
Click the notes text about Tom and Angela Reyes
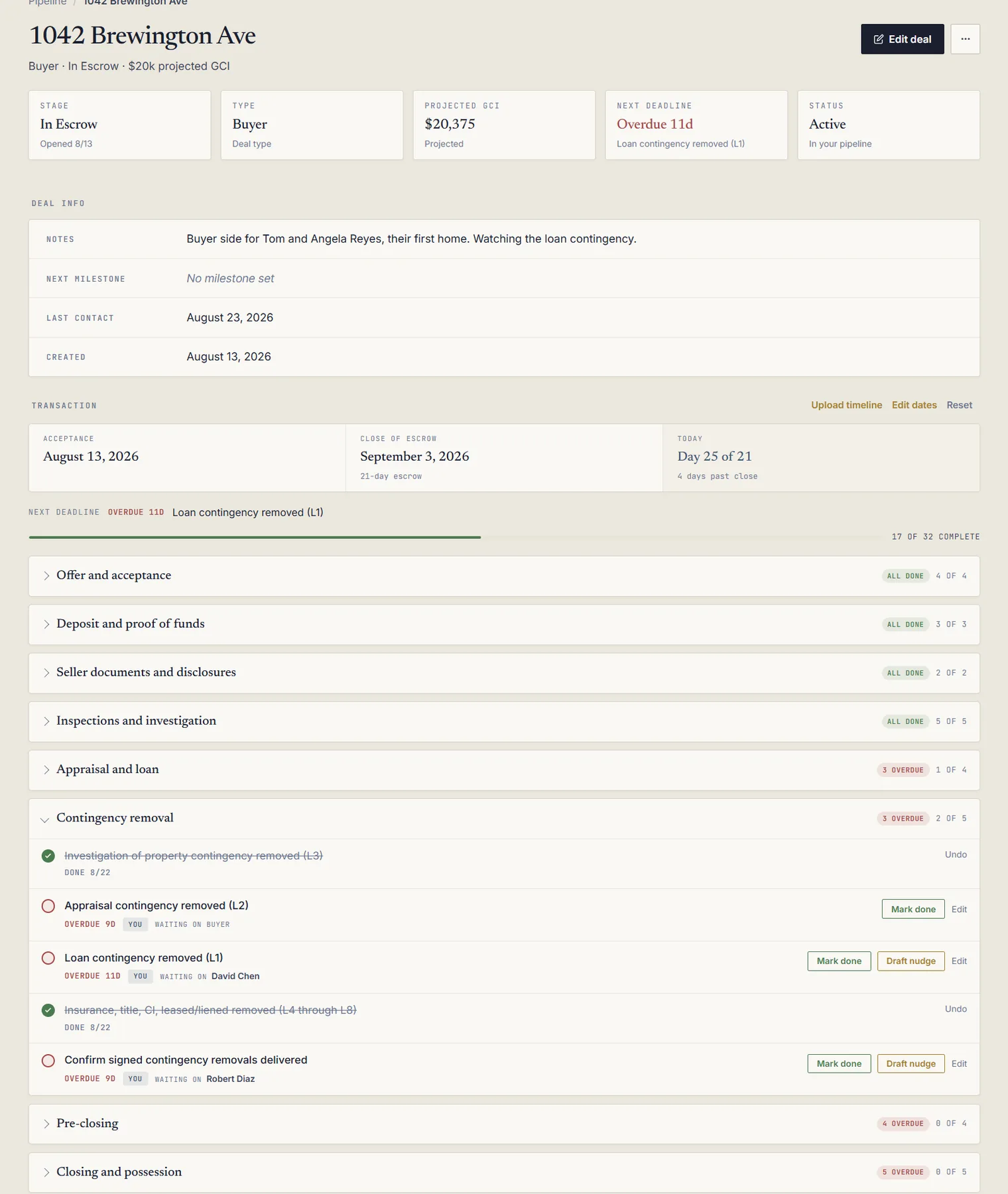[x=411, y=239]
